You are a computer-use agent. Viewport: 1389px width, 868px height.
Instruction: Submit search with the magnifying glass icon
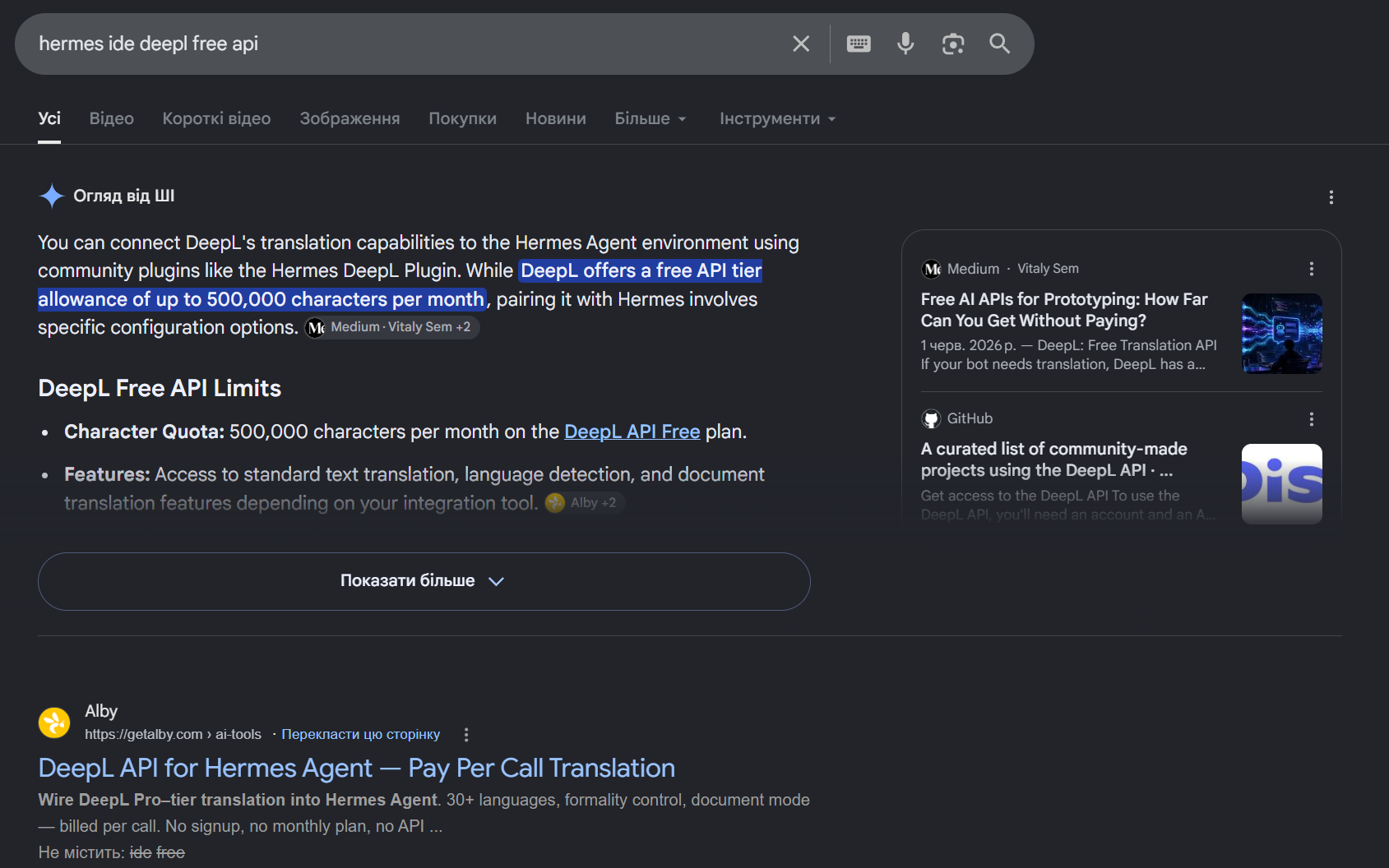[1000, 44]
